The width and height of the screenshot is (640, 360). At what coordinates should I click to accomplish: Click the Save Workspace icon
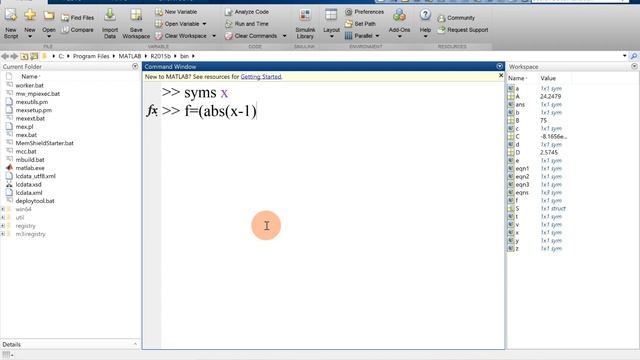click(136, 16)
